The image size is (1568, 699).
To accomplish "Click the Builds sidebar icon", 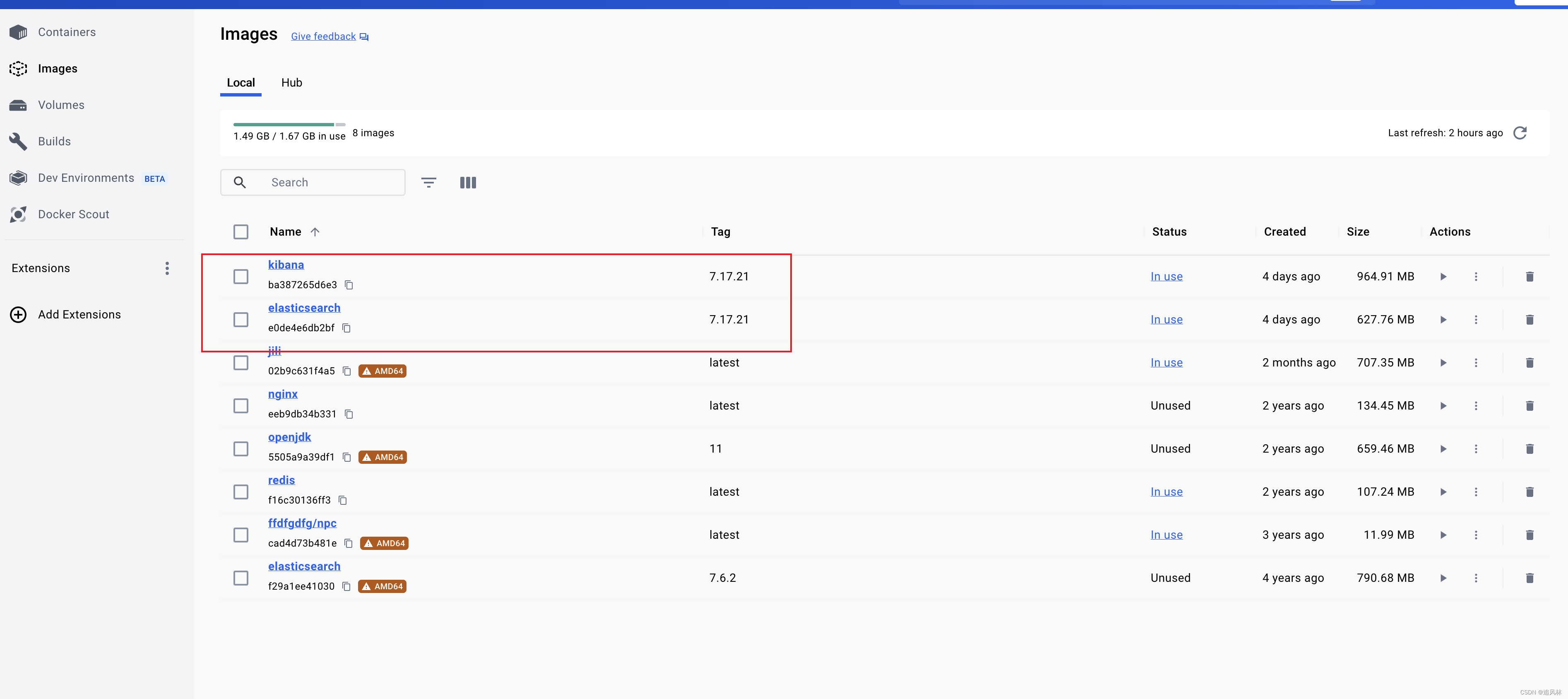I will [18, 141].
